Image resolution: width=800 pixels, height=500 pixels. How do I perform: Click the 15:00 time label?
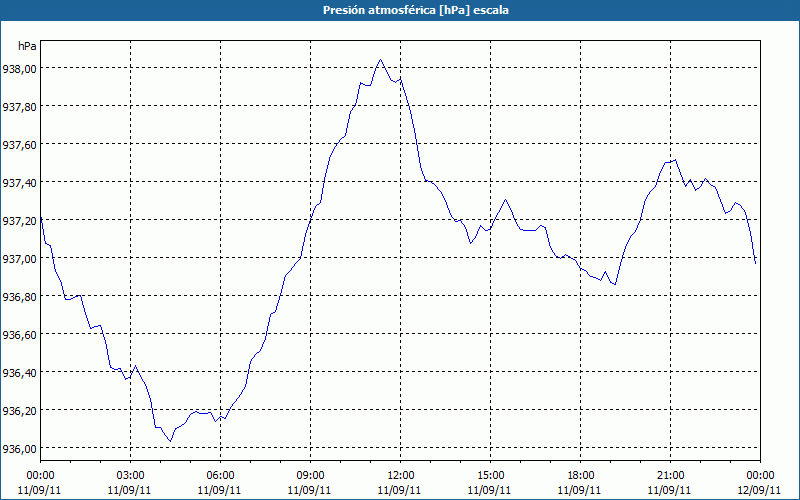pyautogui.click(x=490, y=476)
